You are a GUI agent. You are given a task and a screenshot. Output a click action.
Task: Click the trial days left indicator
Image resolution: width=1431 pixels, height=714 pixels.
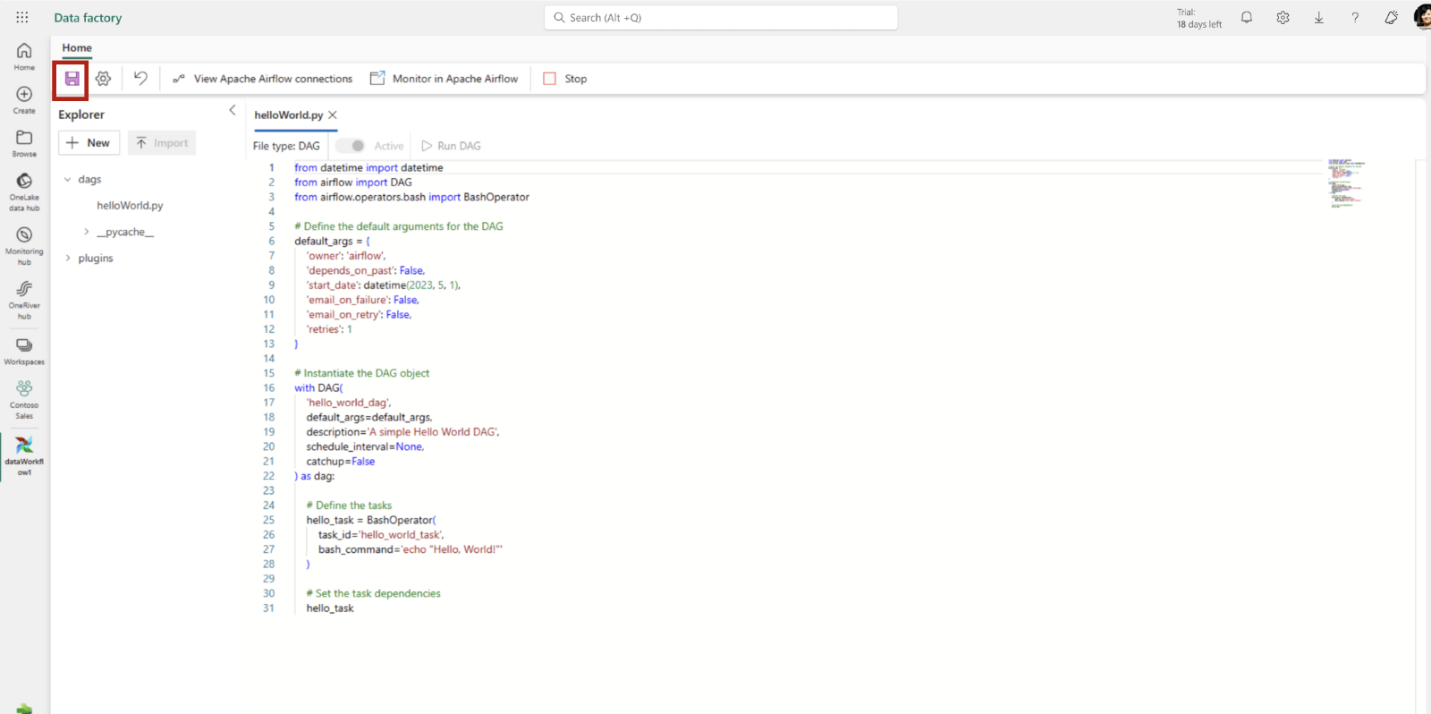pyautogui.click(x=1199, y=18)
